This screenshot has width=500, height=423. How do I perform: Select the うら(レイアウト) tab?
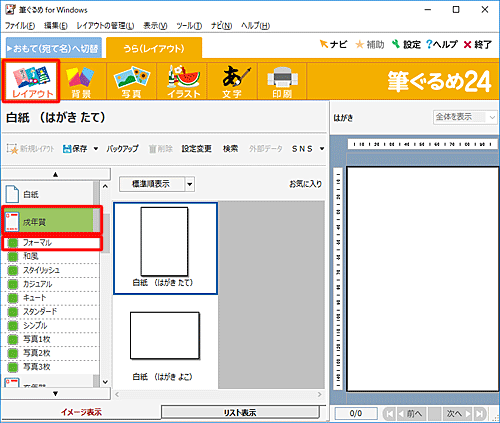(154, 48)
